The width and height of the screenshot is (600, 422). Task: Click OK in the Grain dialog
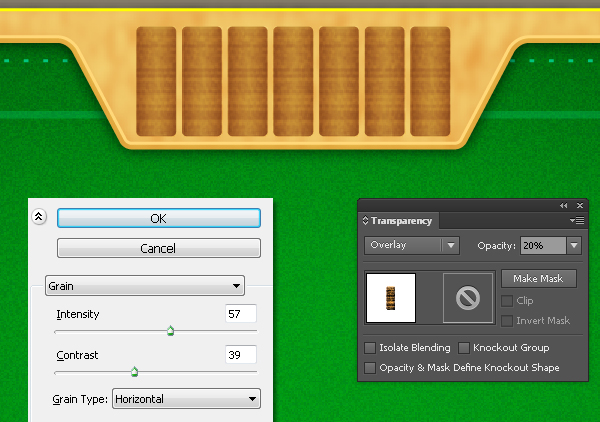[159, 218]
